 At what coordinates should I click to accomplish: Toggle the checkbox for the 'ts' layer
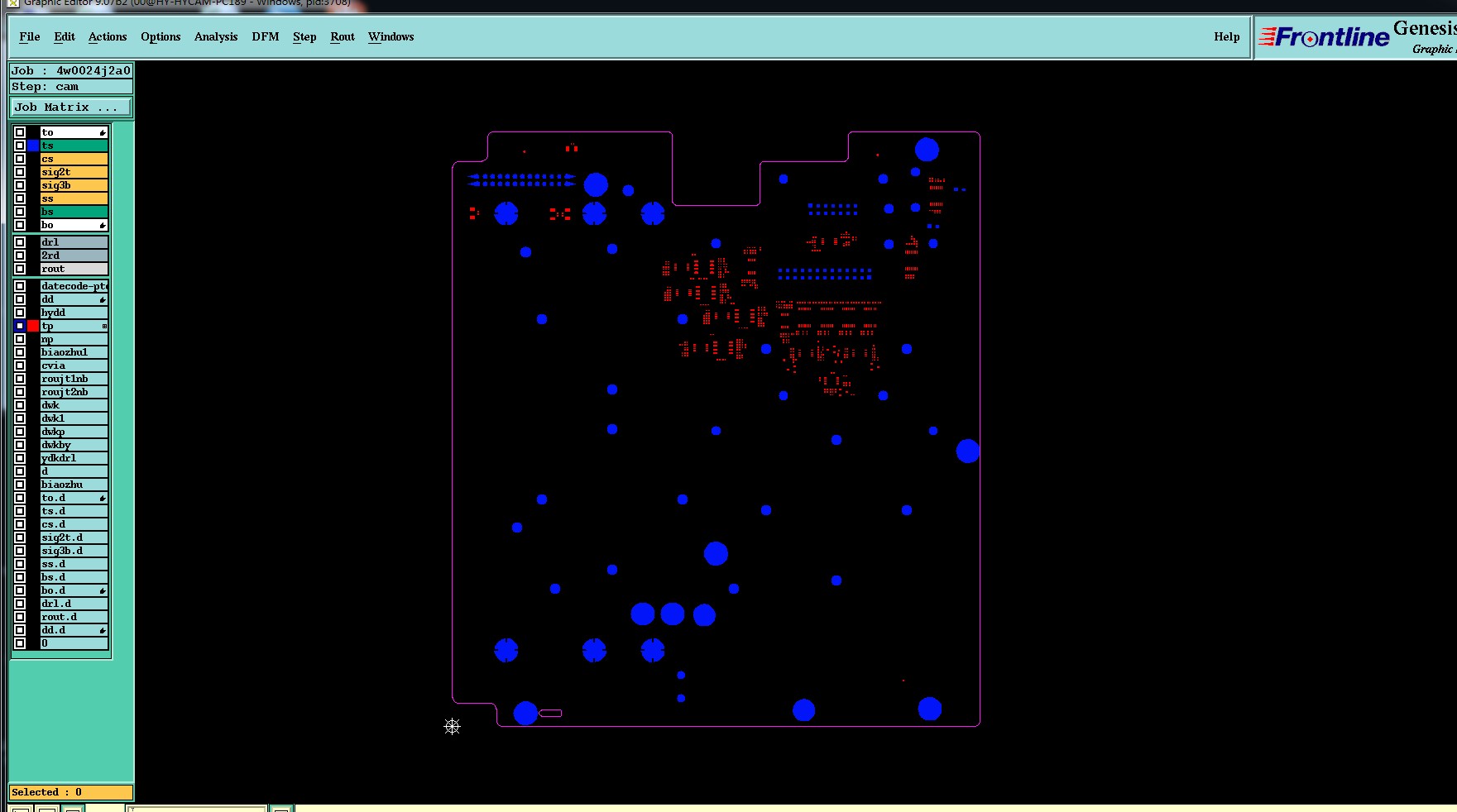click(20, 146)
